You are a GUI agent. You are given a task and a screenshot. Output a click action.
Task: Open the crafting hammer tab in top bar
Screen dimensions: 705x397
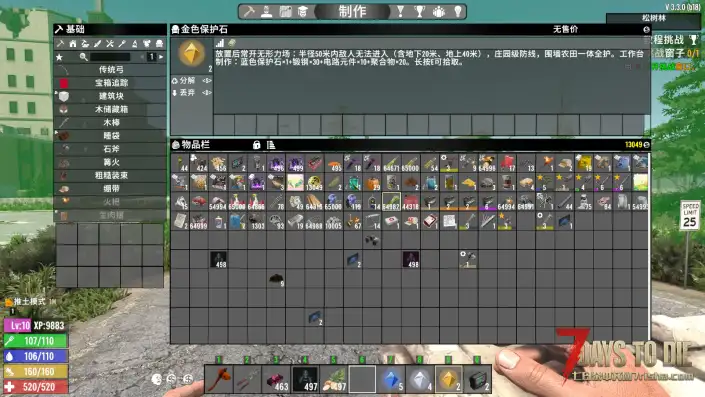point(249,12)
